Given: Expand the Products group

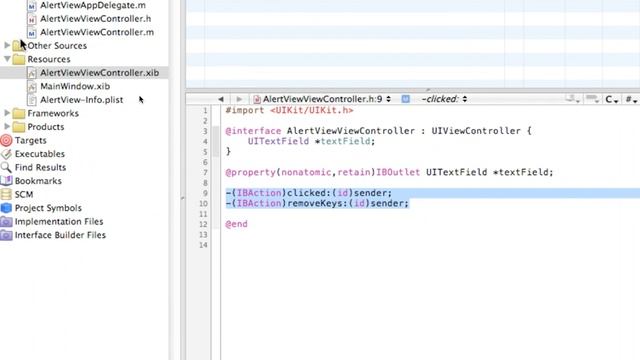Looking at the screenshot, I should (7, 127).
